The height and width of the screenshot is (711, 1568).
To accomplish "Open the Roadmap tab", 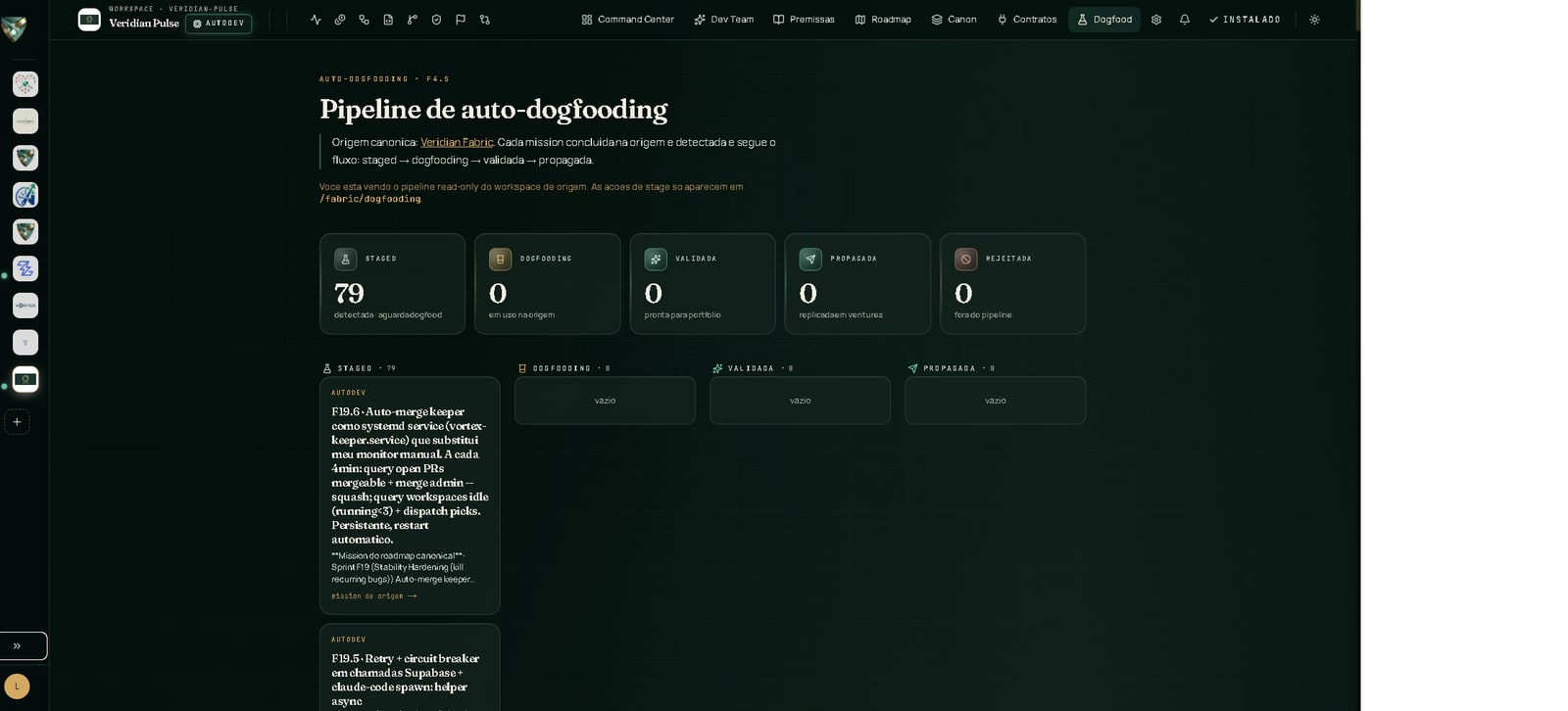I will pyautogui.click(x=883, y=20).
